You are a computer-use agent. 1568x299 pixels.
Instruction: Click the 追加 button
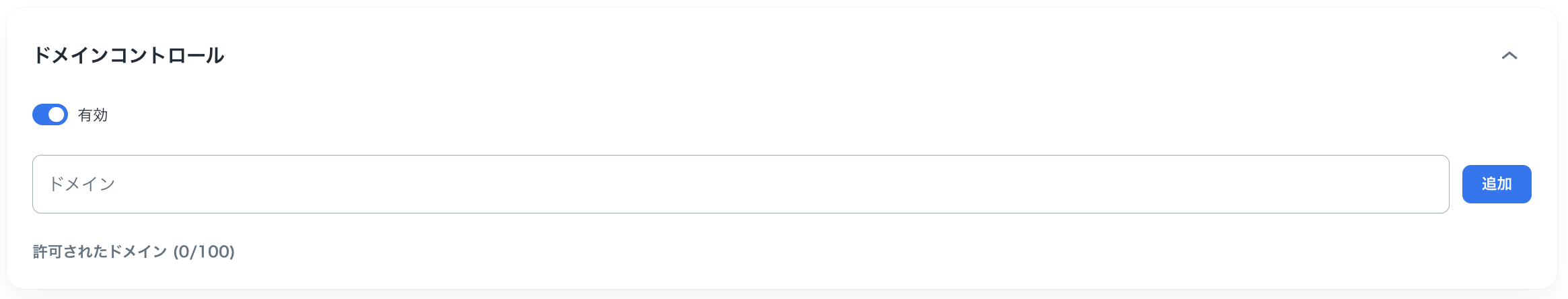coord(1496,184)
